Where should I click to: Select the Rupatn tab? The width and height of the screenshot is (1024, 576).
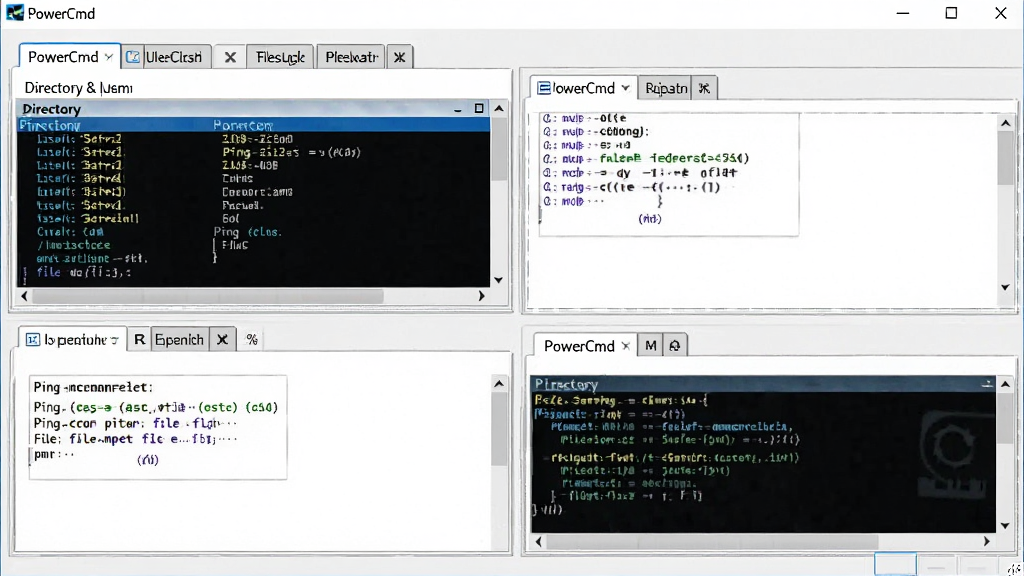665,88
